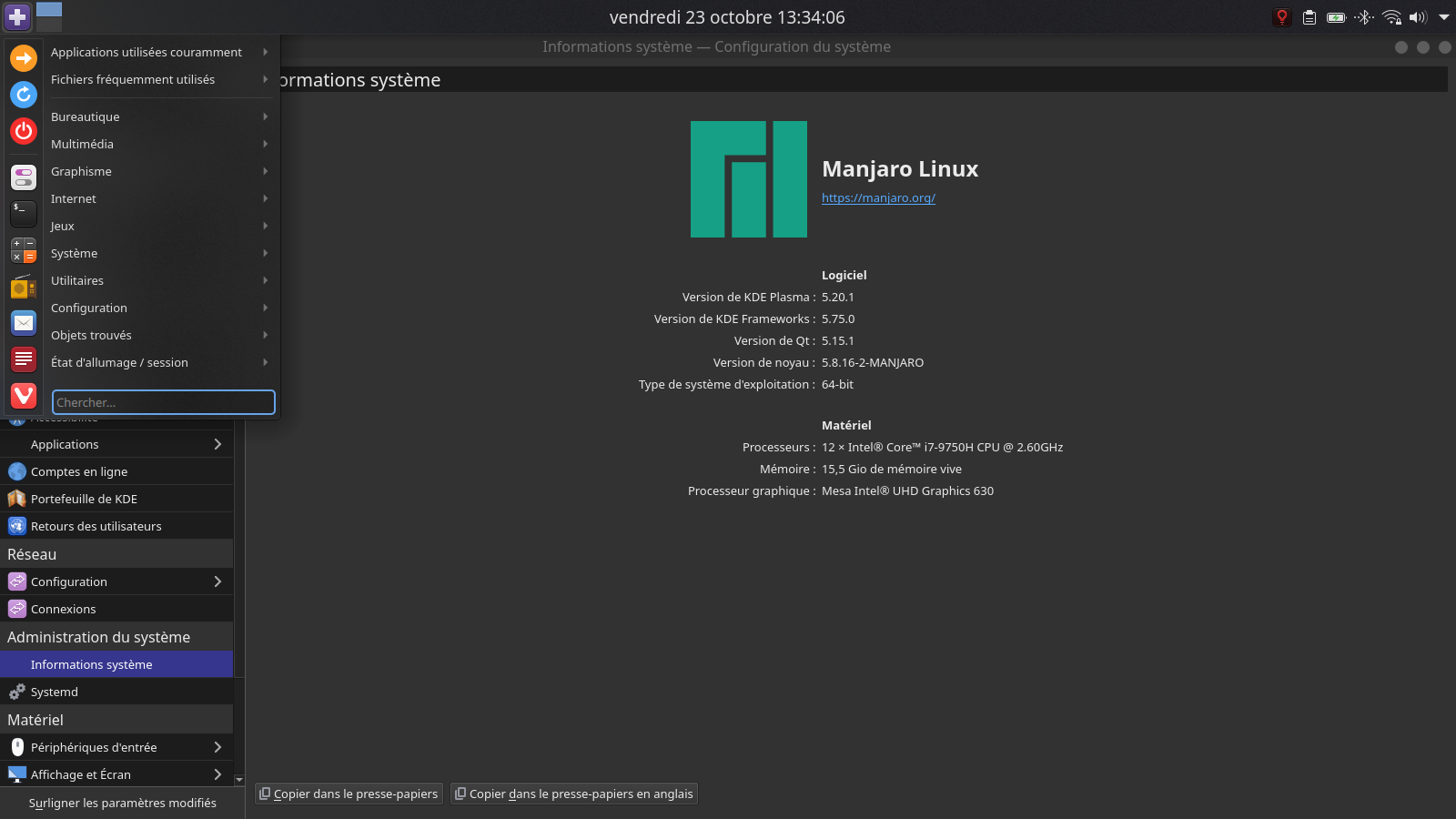The width and height of the screenshot is (1456, 819).
Task: Click Copier dans le presse-papiers en anglais
Action: pyautogui.click(x=574, y=794)
